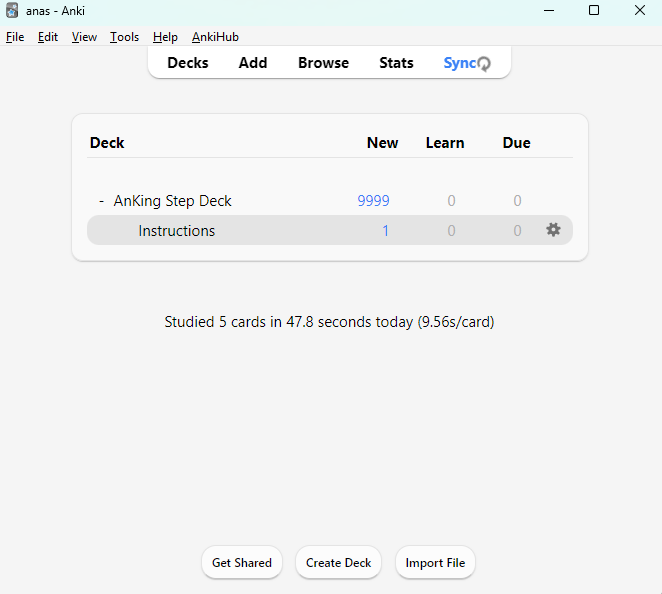The image size is (662, 594).
Task: Open the Stats window
Action: pos(396,63)
